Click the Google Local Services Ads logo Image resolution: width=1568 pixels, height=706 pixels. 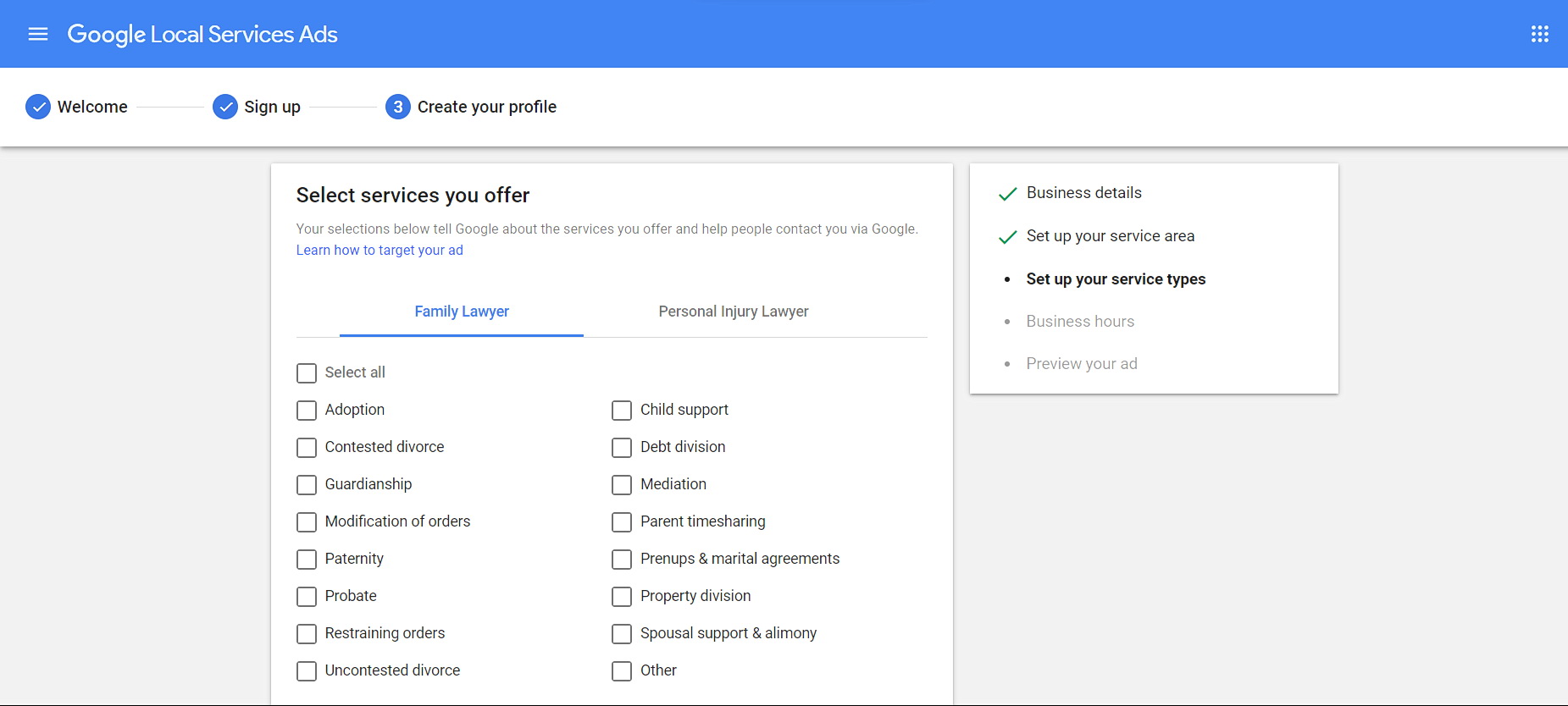(x=202, y=34)
